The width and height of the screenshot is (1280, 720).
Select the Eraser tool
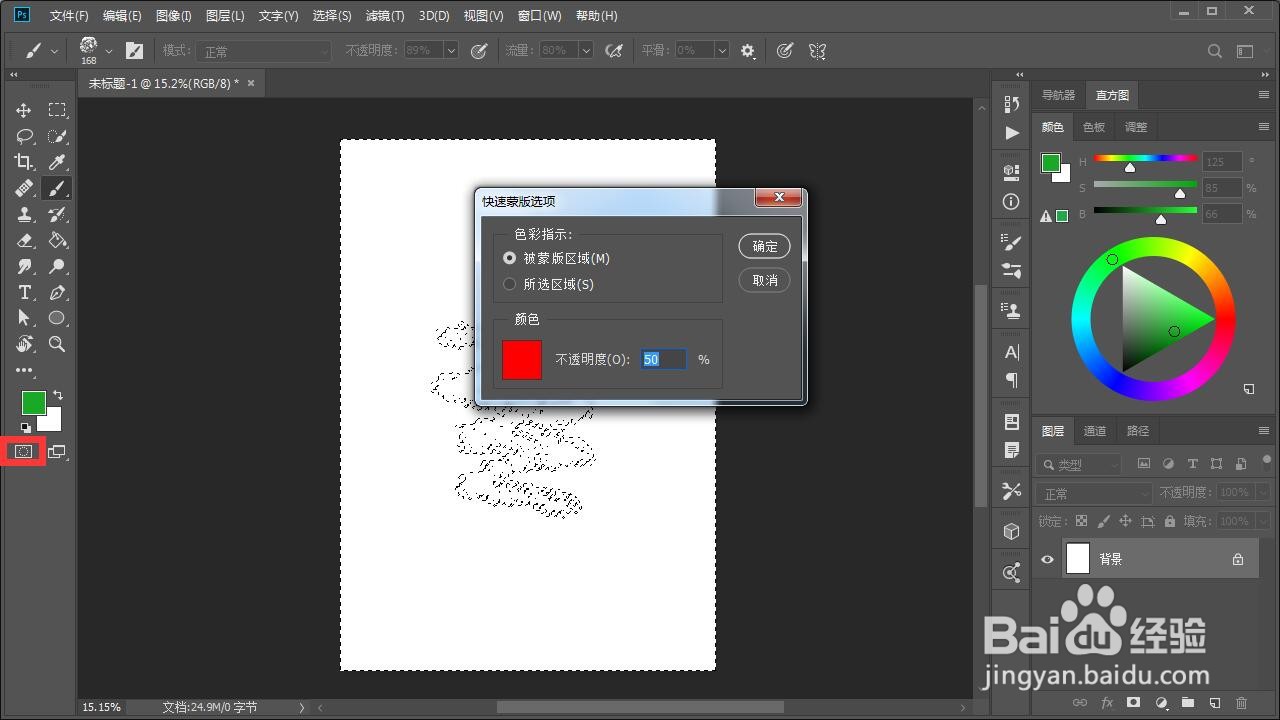[x=24, y=240]
